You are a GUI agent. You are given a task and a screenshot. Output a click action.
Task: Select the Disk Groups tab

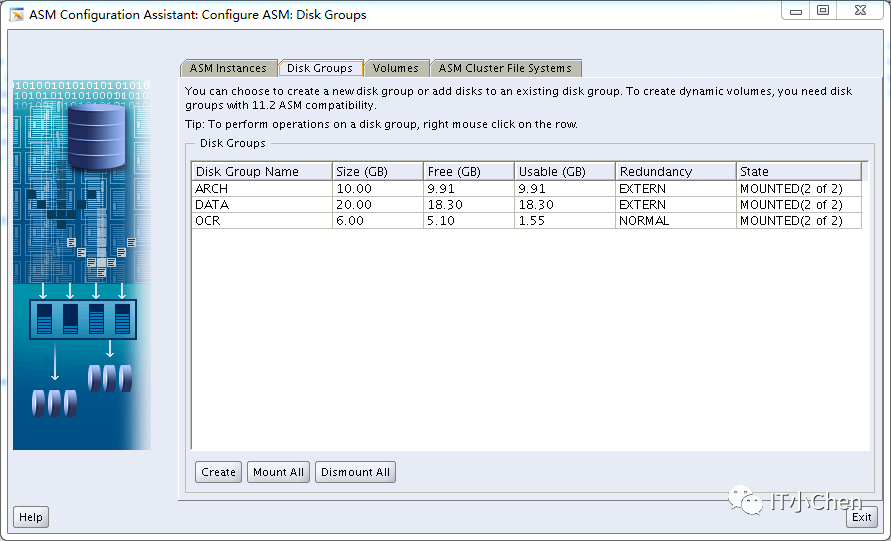pos(320,68)
